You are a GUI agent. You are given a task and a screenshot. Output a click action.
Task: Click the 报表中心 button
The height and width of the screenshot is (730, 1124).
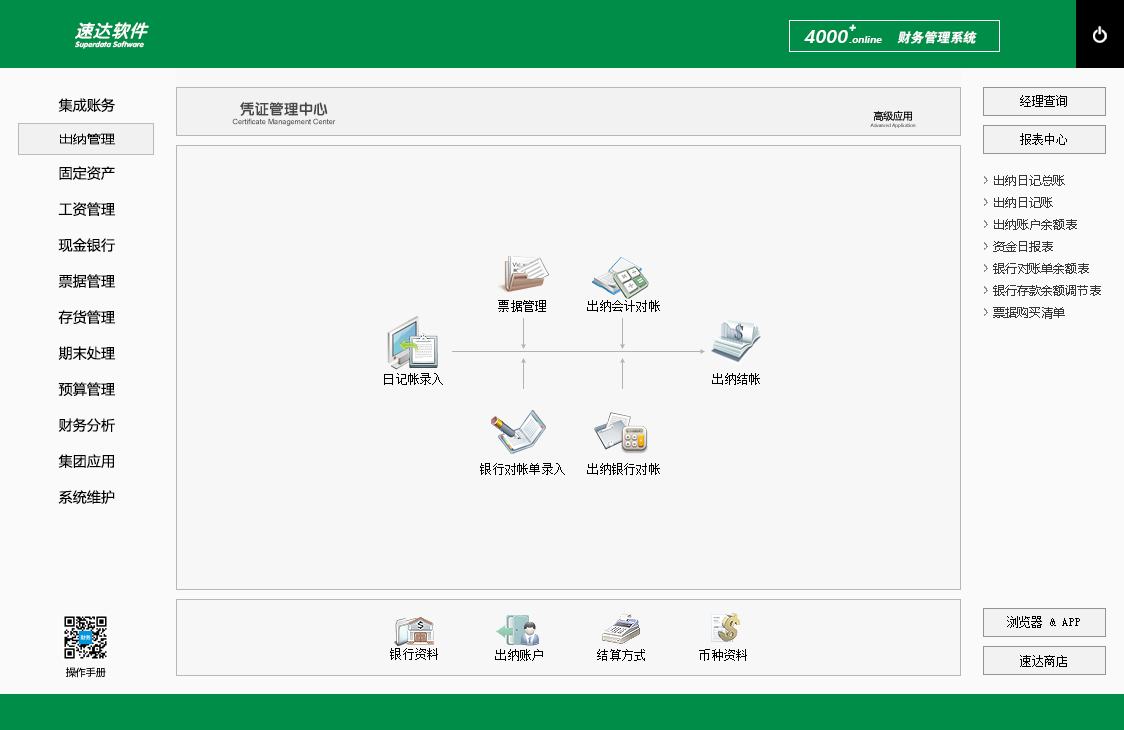point(1043,140)
